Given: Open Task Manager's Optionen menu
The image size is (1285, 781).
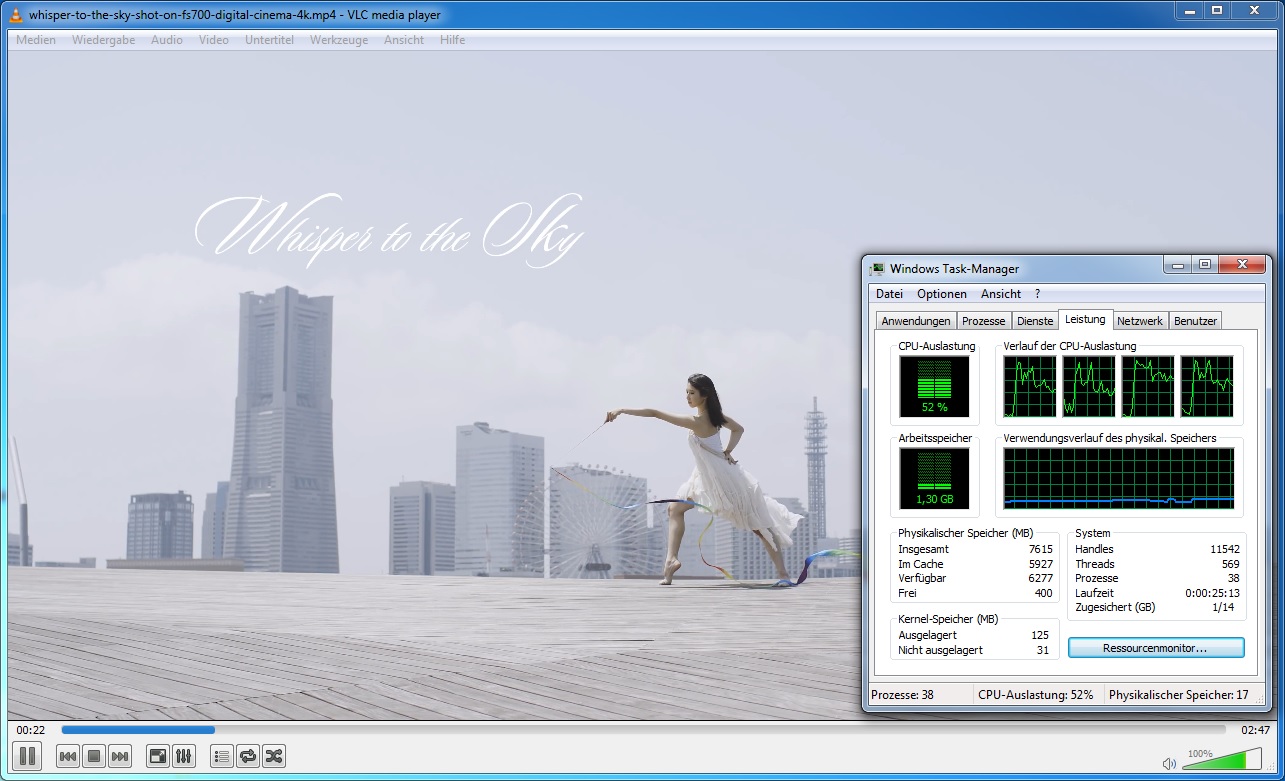Looking at the screenshot, I should click(x=942, y=294).
